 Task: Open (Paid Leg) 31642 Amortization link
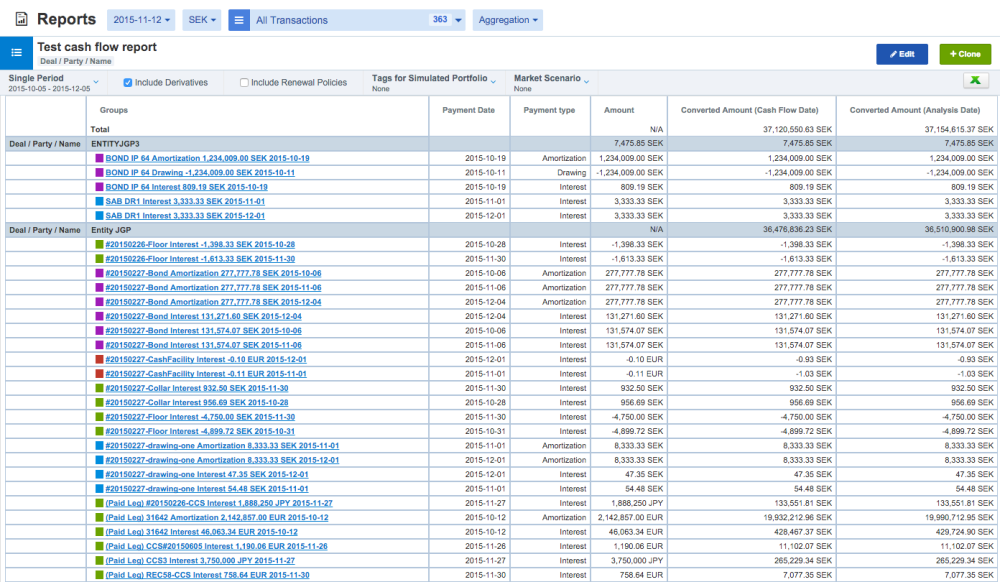(217, 518)
